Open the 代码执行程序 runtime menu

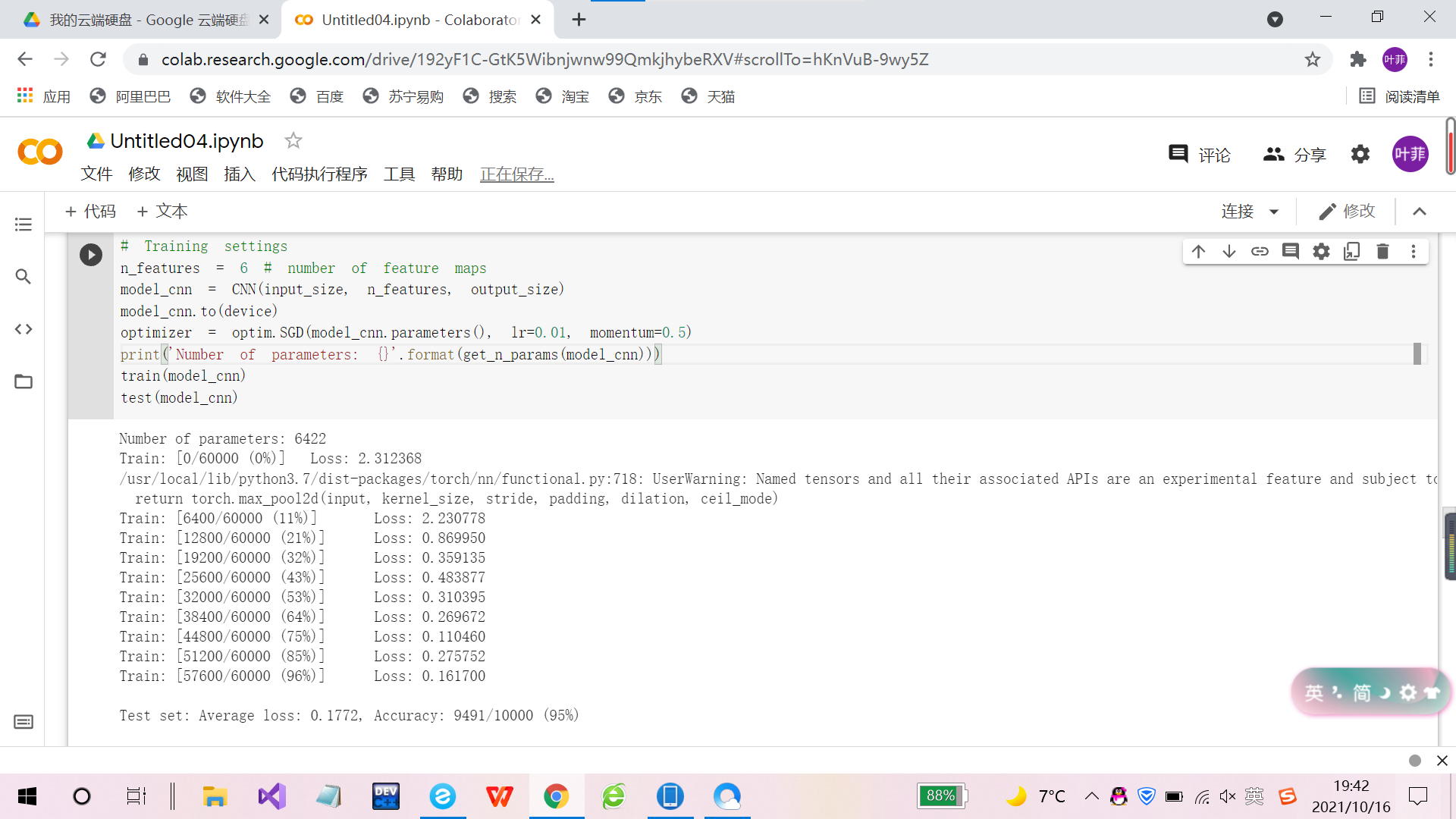[319, 174]
